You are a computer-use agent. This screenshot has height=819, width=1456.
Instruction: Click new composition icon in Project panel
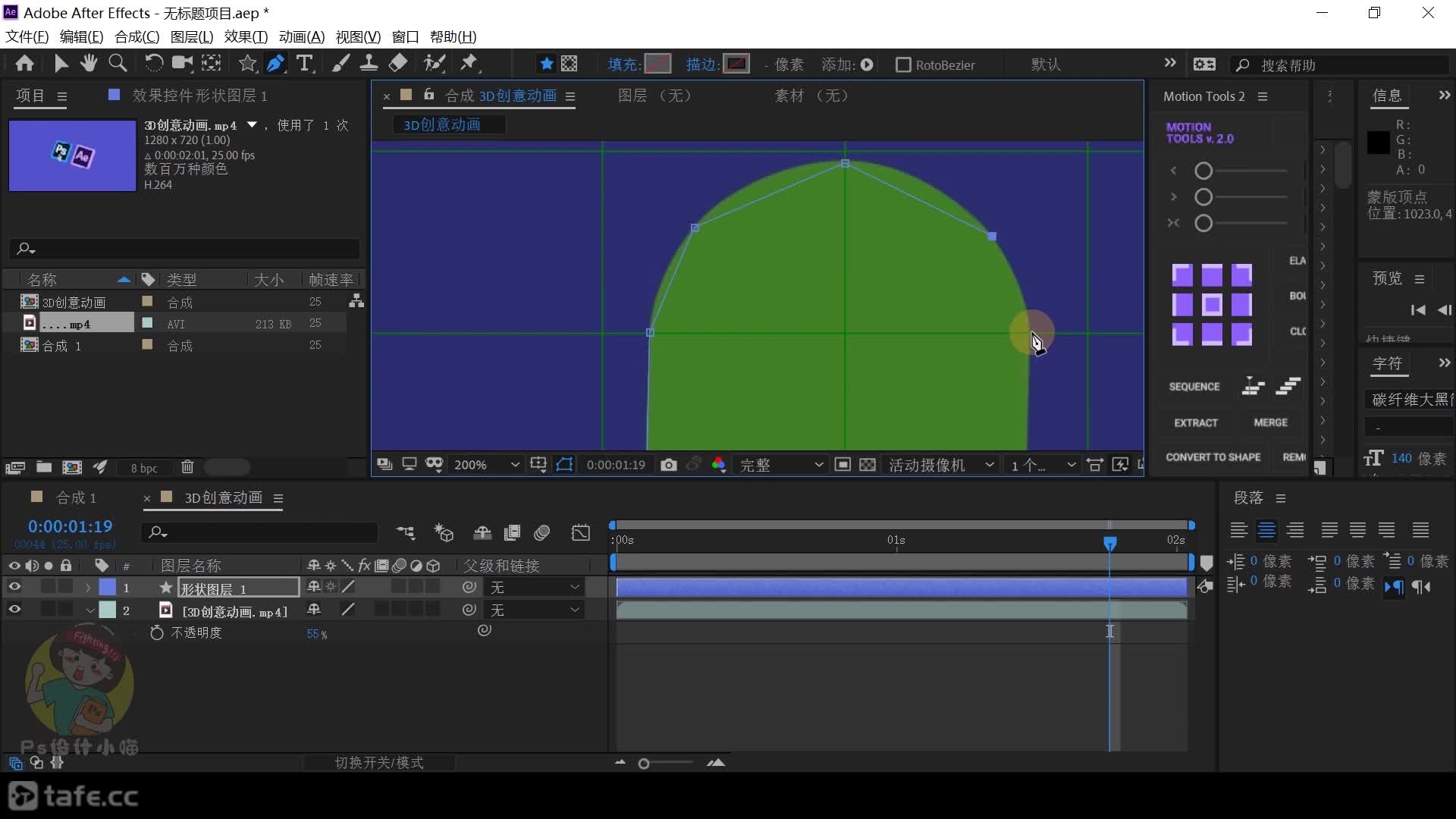click(x=72, y=467)
